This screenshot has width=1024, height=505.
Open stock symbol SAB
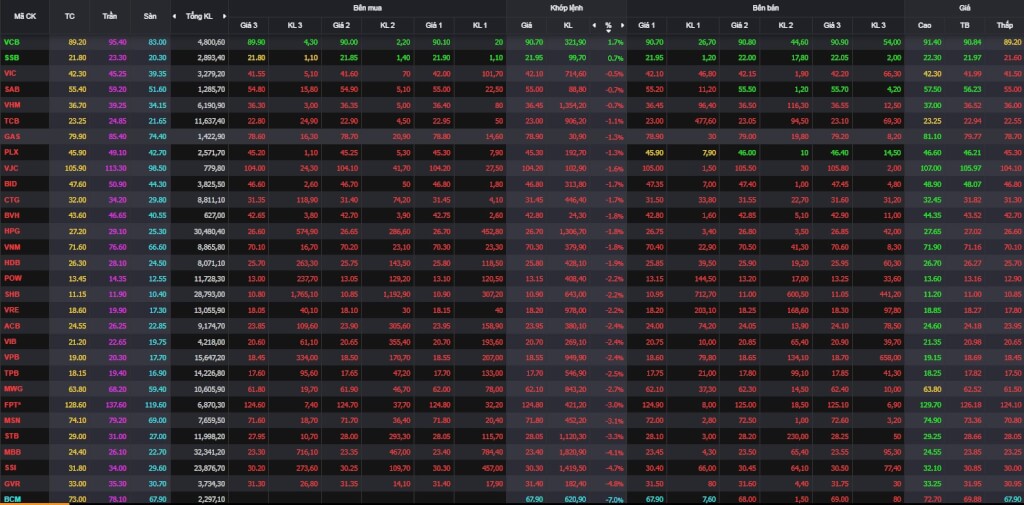pyautogui.click(x=11, y=89)
